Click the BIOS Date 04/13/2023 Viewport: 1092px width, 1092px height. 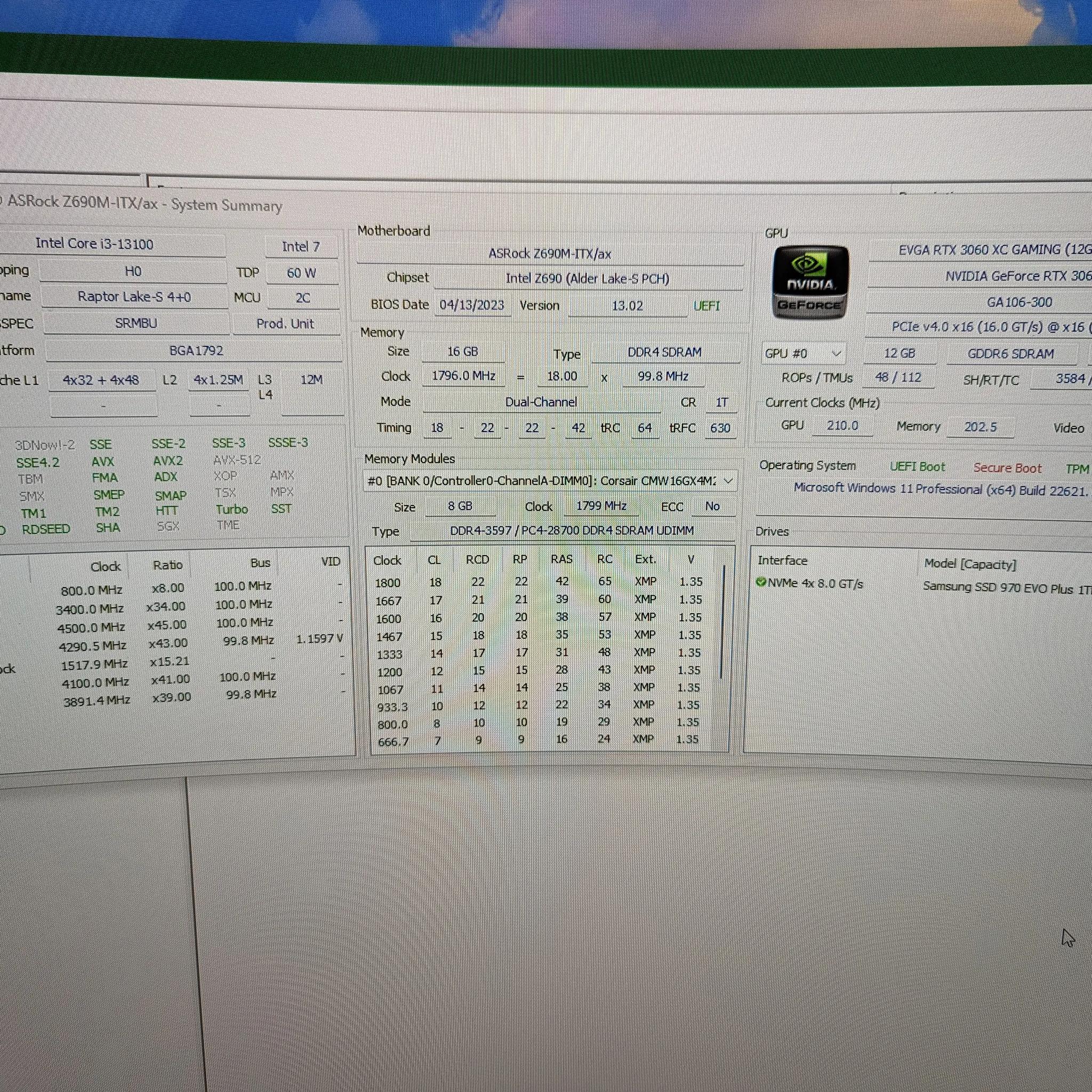[472, 305]
